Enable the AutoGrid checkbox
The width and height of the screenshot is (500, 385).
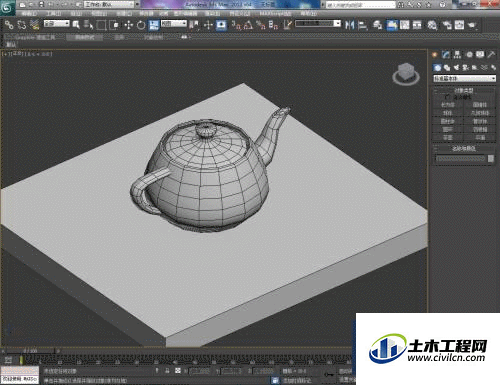click(447, 97)
